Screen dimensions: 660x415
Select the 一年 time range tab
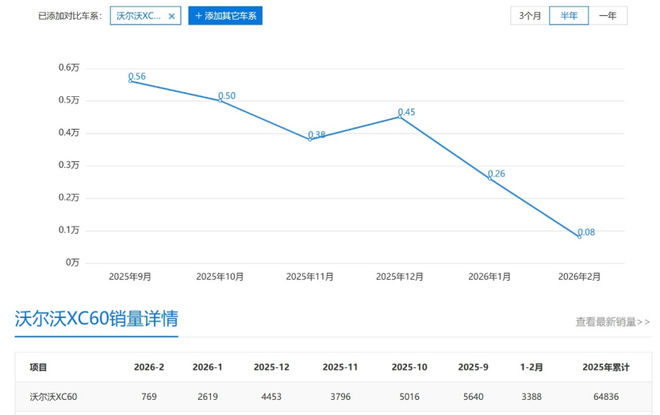608,16
